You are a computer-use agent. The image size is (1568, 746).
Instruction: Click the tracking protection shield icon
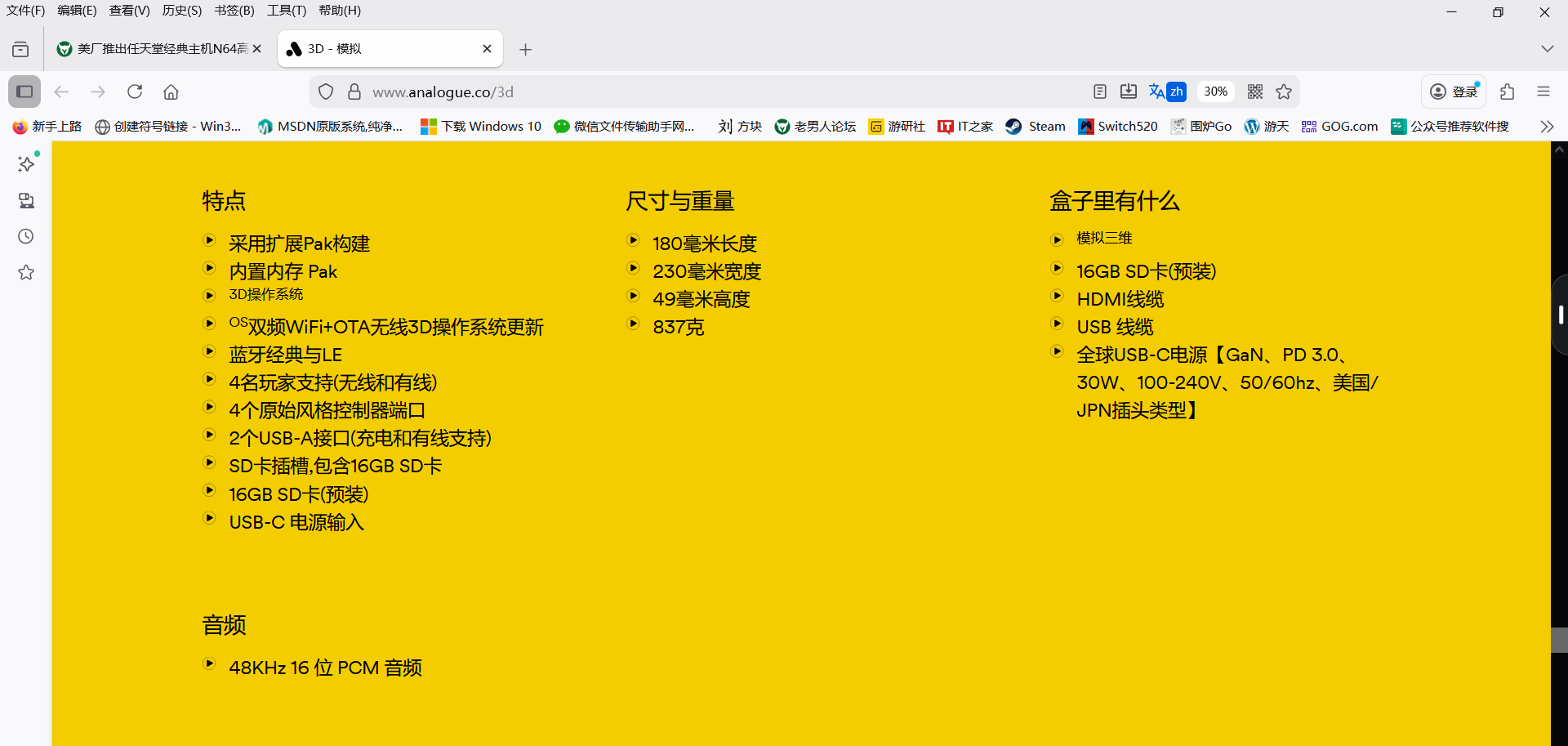point(326,92)
